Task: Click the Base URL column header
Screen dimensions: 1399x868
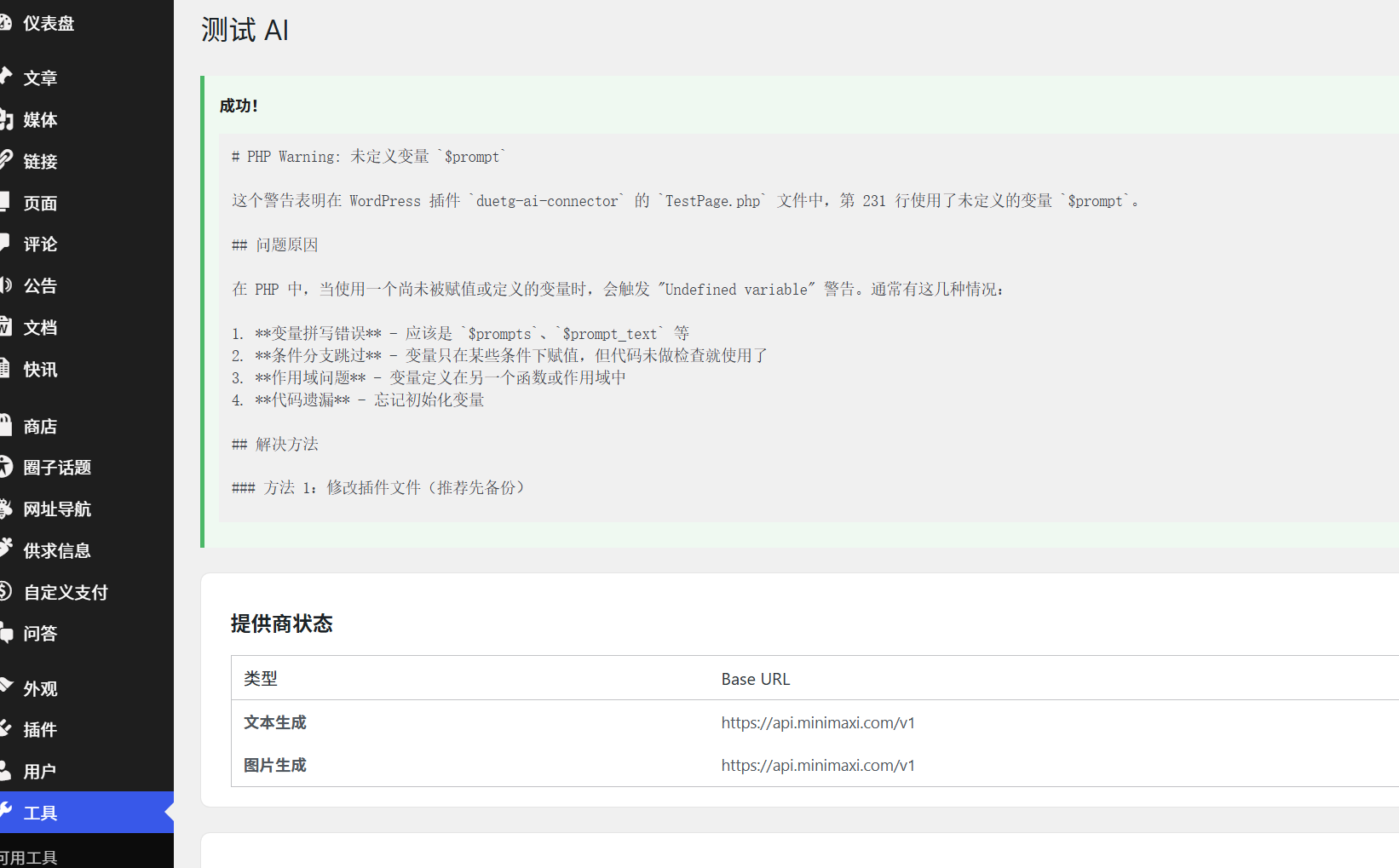Action: tap(756, 679)
